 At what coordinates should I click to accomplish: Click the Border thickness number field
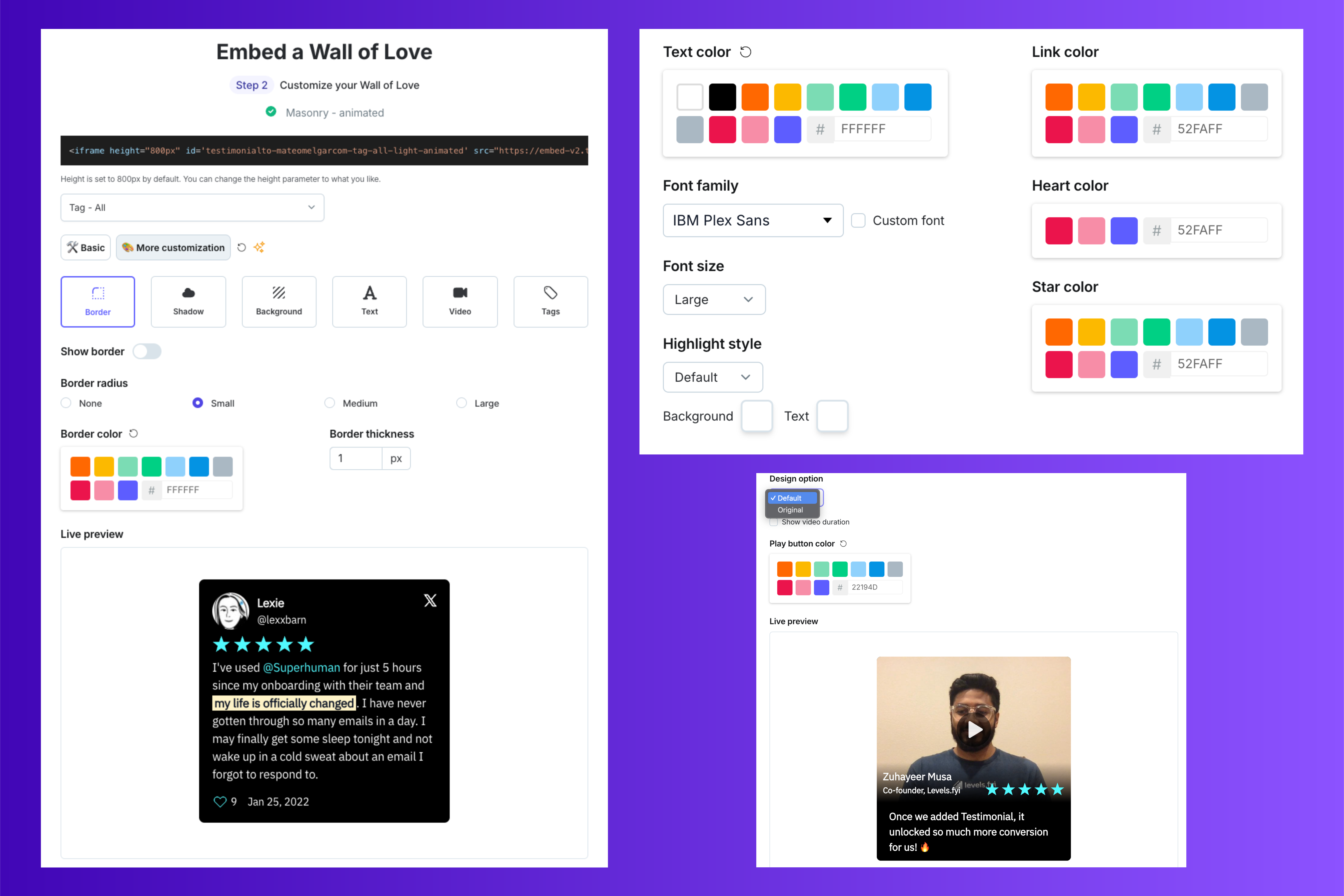355,458
